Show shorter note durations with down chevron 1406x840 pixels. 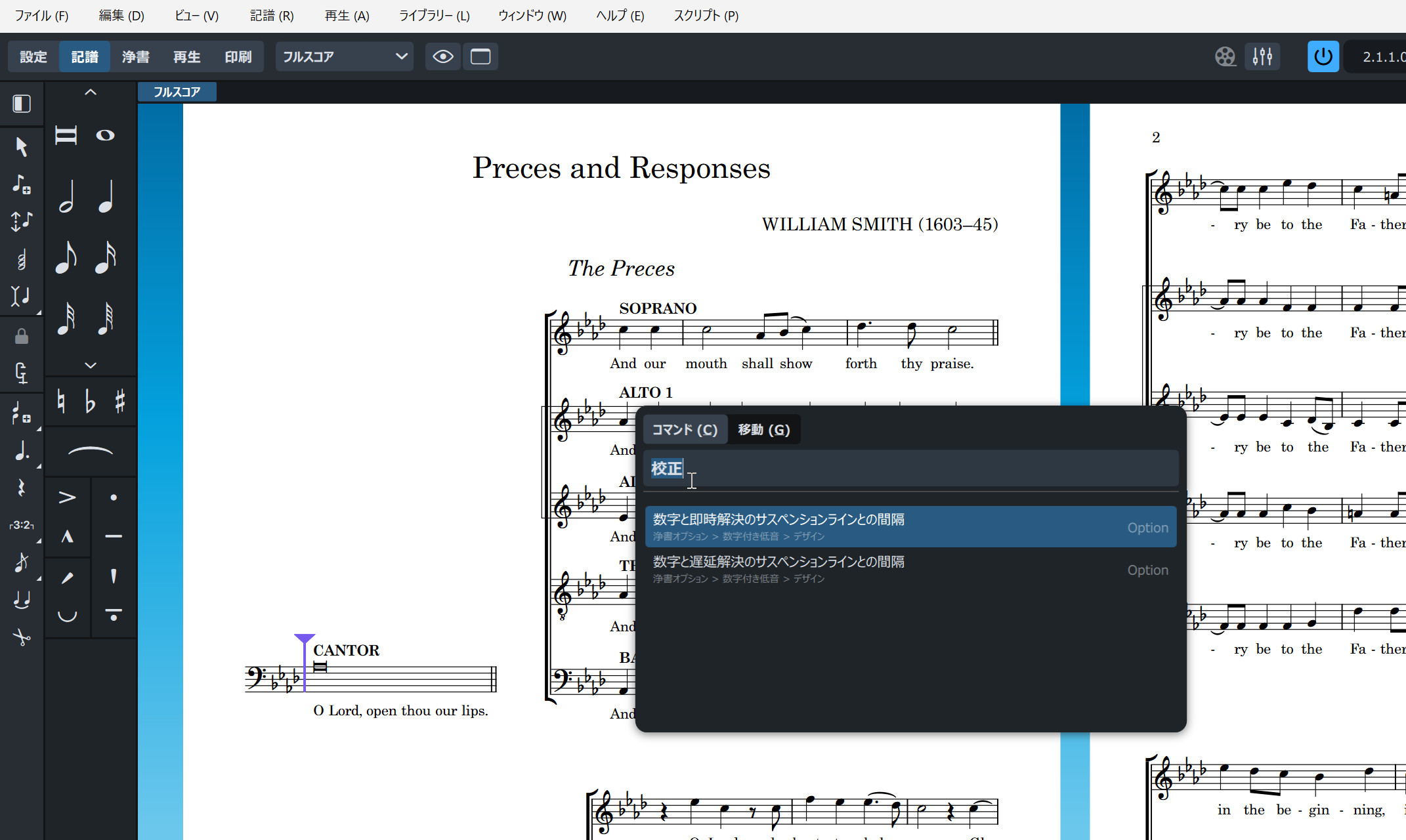[x=91, y=365]
